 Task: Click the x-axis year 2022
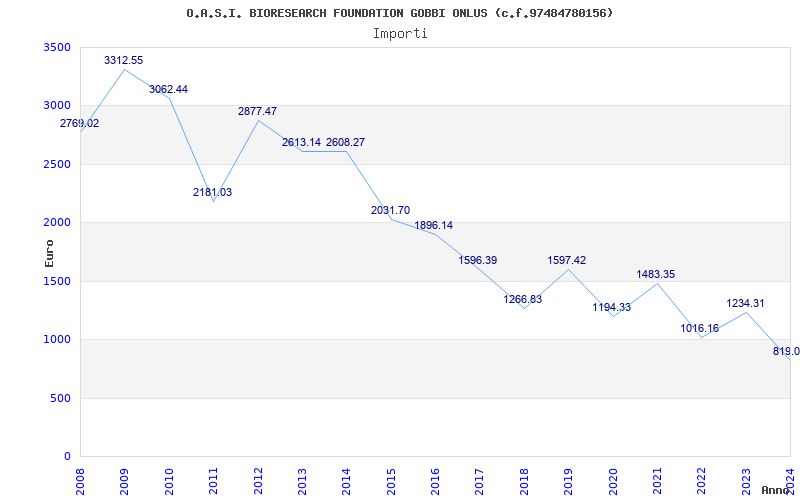702,481
